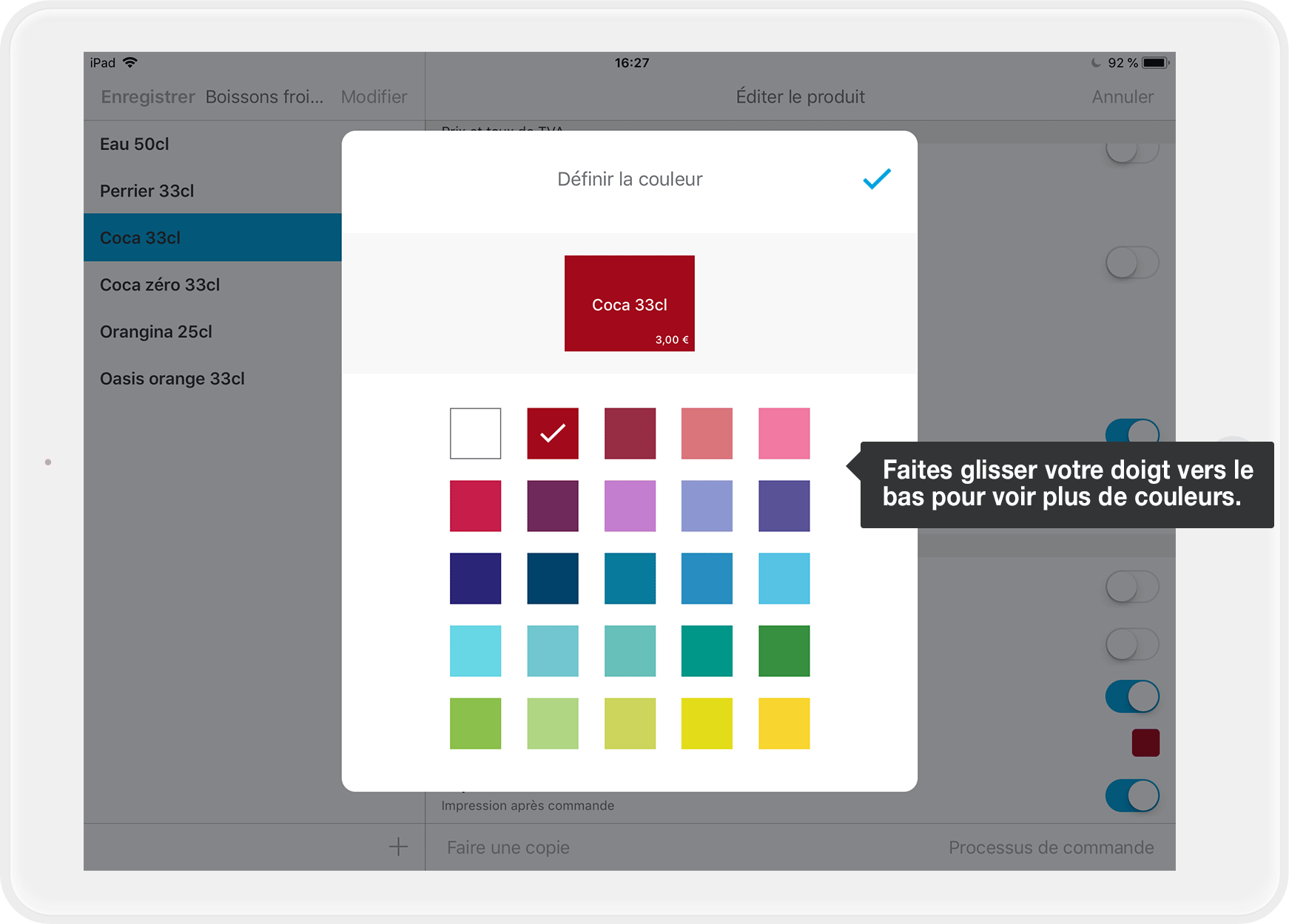Screen dimensions: 1289x924
Task: Select the checked dark red swatch
Action: click(553, 434)
